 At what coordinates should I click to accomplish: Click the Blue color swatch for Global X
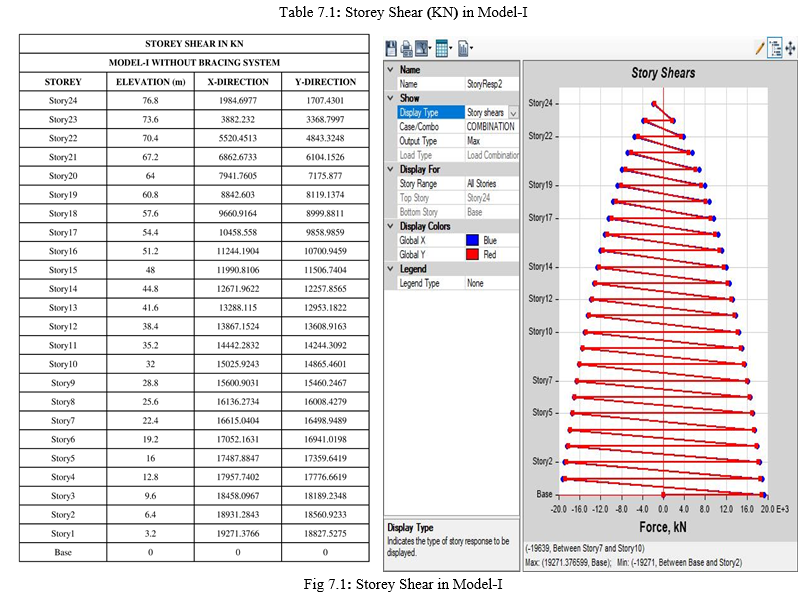(x=473, y=240)
